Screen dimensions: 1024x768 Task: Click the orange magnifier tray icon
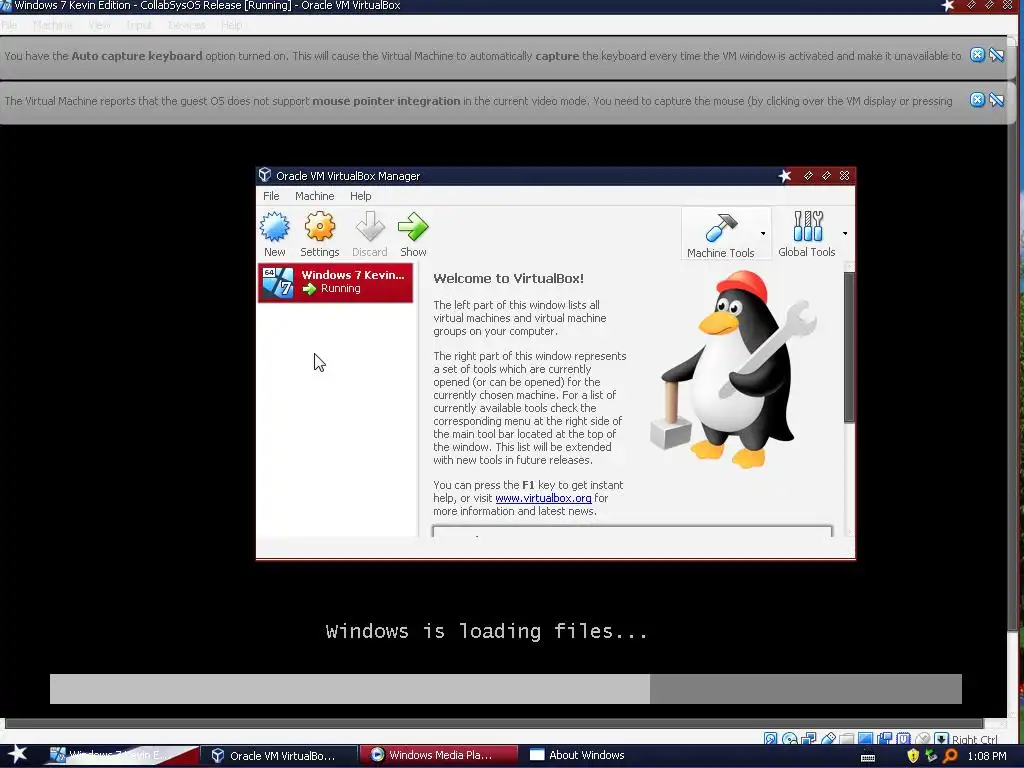point(950,756)
